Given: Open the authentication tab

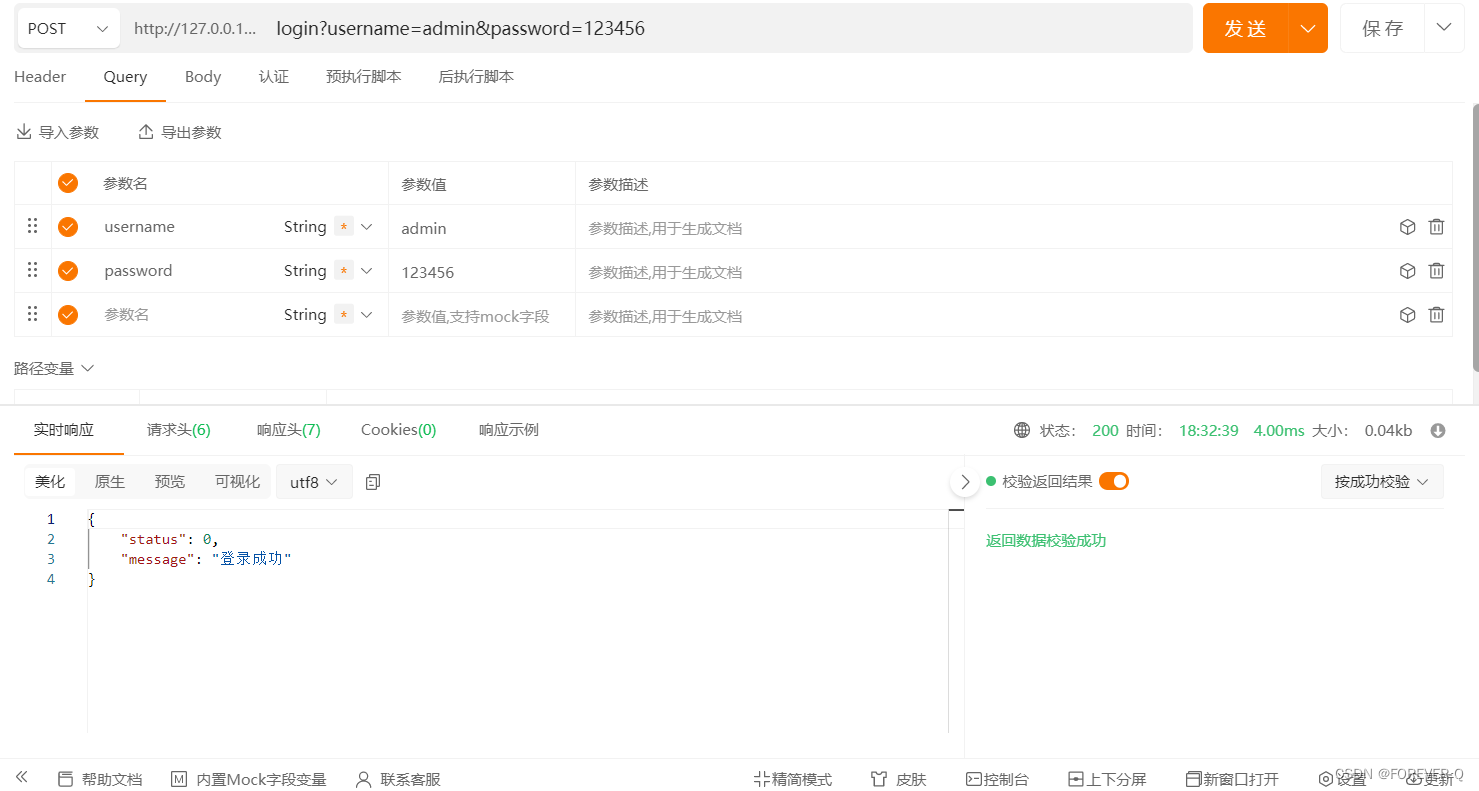Looking at the screenshot, I should (274, 77).
